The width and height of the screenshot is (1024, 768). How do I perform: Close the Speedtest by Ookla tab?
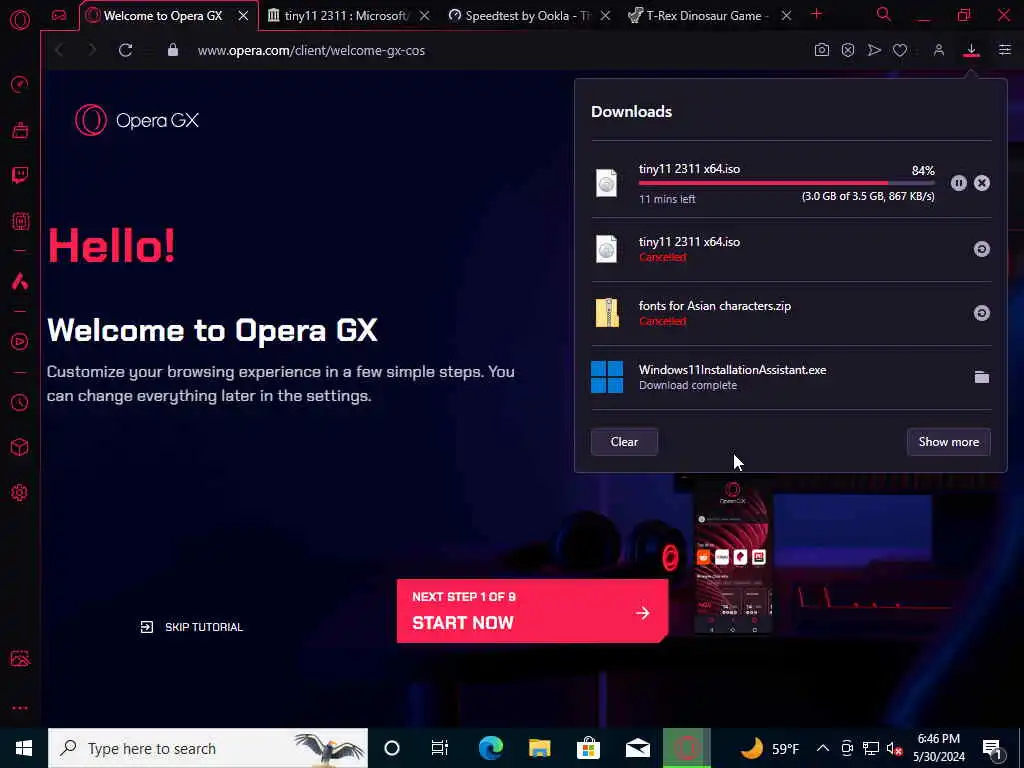pyautogui.click(x=605, y=16)
